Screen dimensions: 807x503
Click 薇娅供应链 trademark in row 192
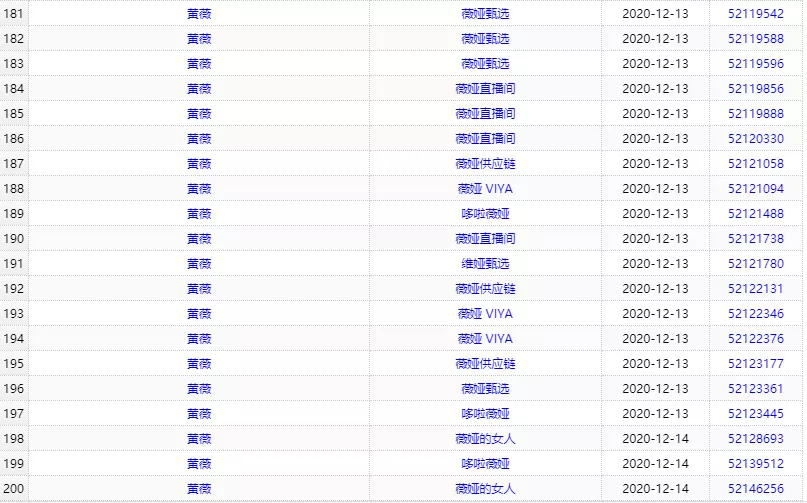click(x=485, y=289)
